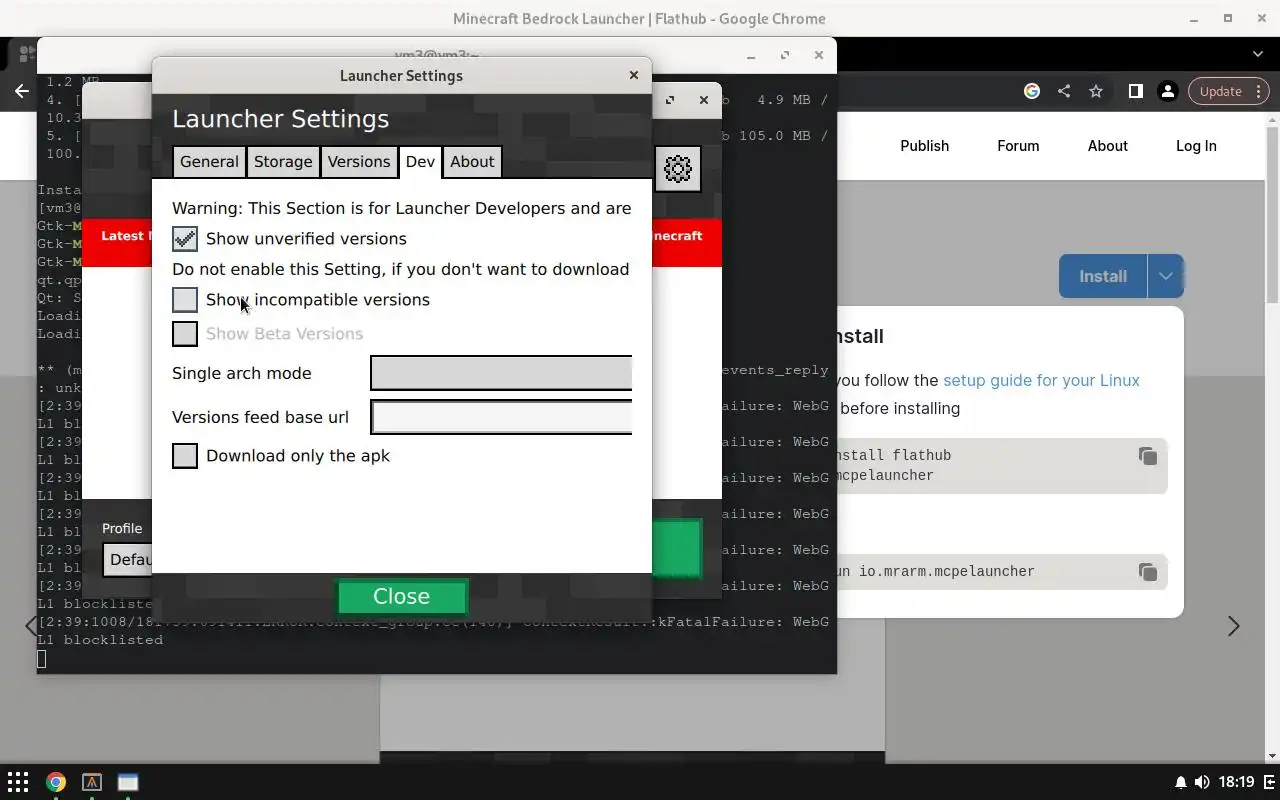Open Chrome tab search chevron
Viewport: 1280px width, 800px height.
1258,54
